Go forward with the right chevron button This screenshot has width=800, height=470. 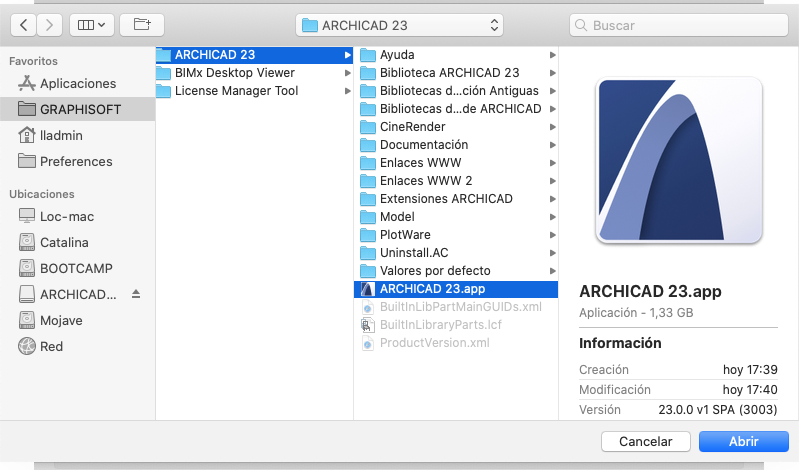coord(49,25)
